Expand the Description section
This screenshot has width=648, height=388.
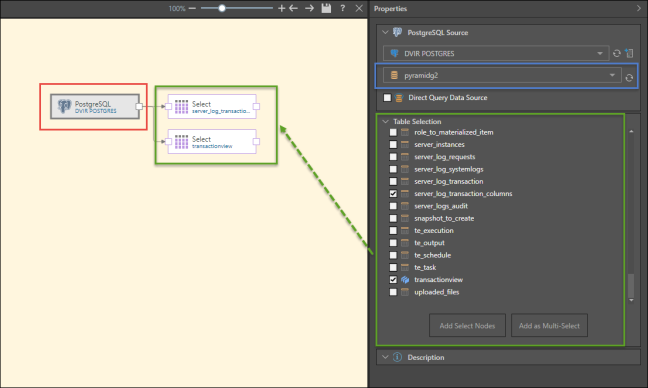point(385,357)
